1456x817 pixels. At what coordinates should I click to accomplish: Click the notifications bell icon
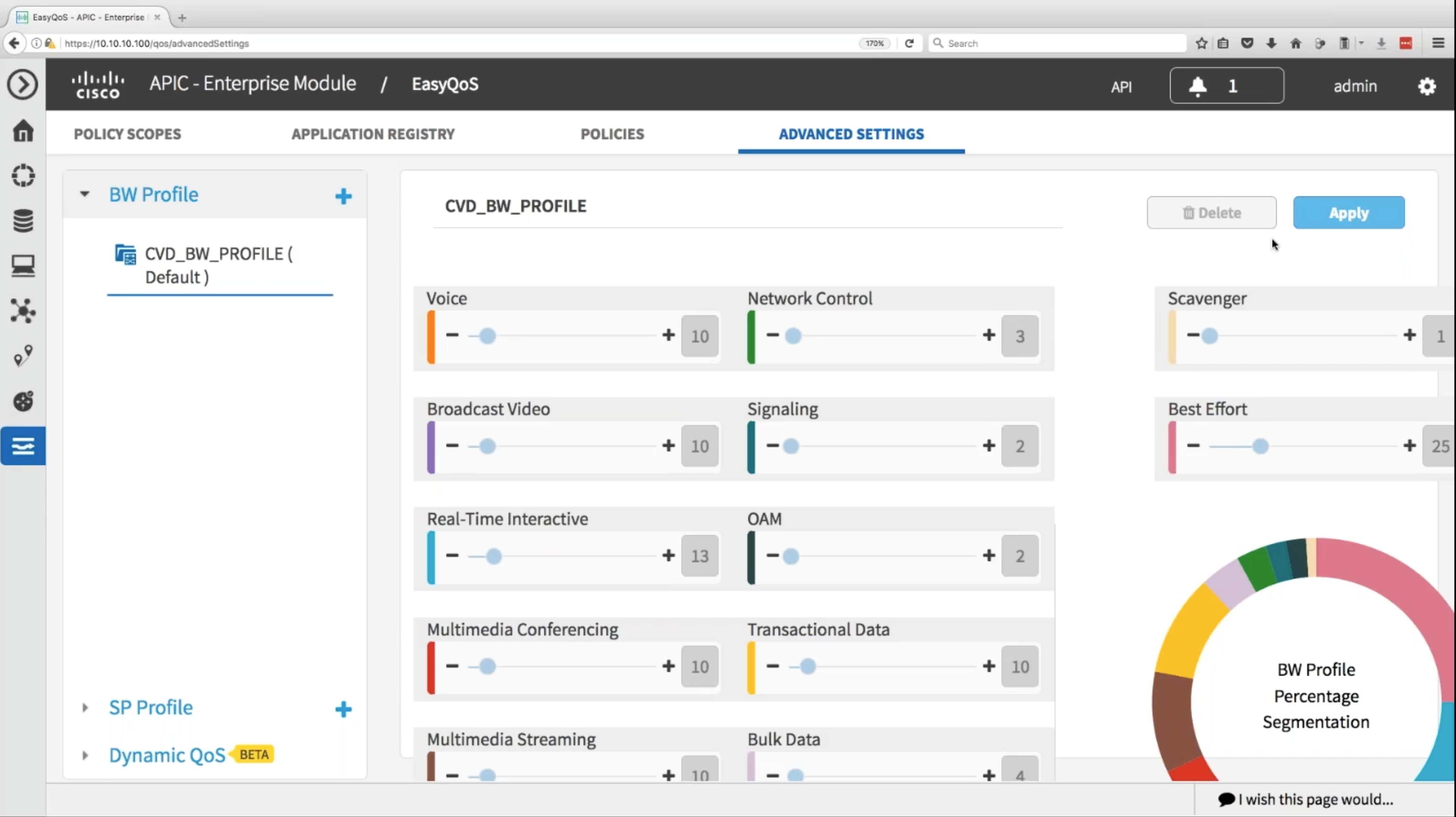pos(1198,86)
